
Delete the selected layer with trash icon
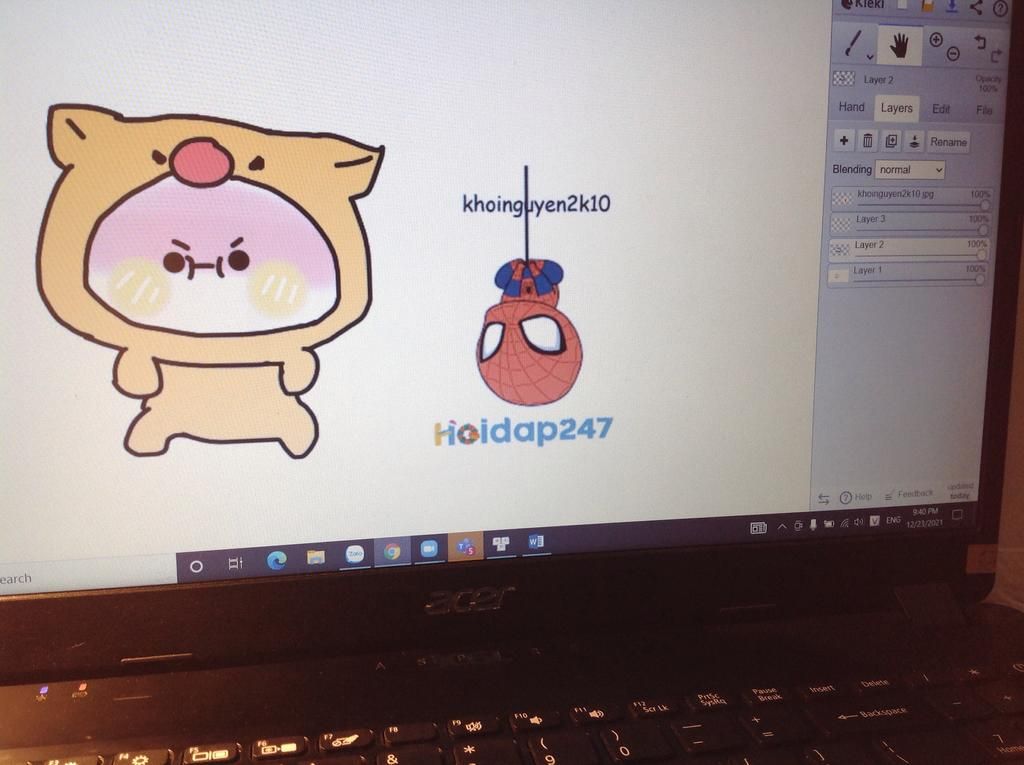click(867, 140)
